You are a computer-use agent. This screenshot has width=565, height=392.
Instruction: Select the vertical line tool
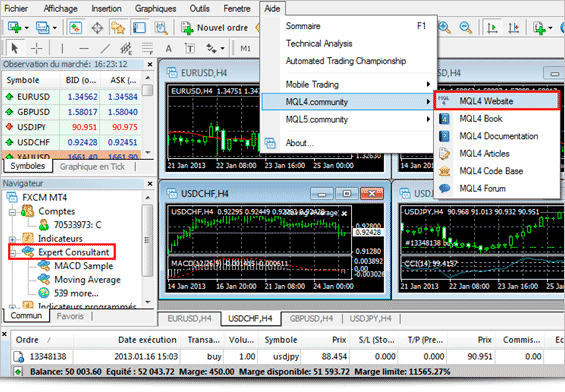[62, 48]
